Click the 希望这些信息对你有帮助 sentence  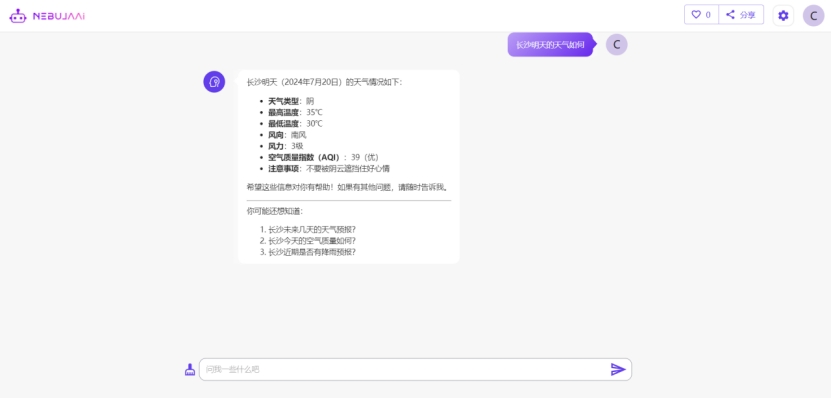pyautogui.click(x=349, y=187)
